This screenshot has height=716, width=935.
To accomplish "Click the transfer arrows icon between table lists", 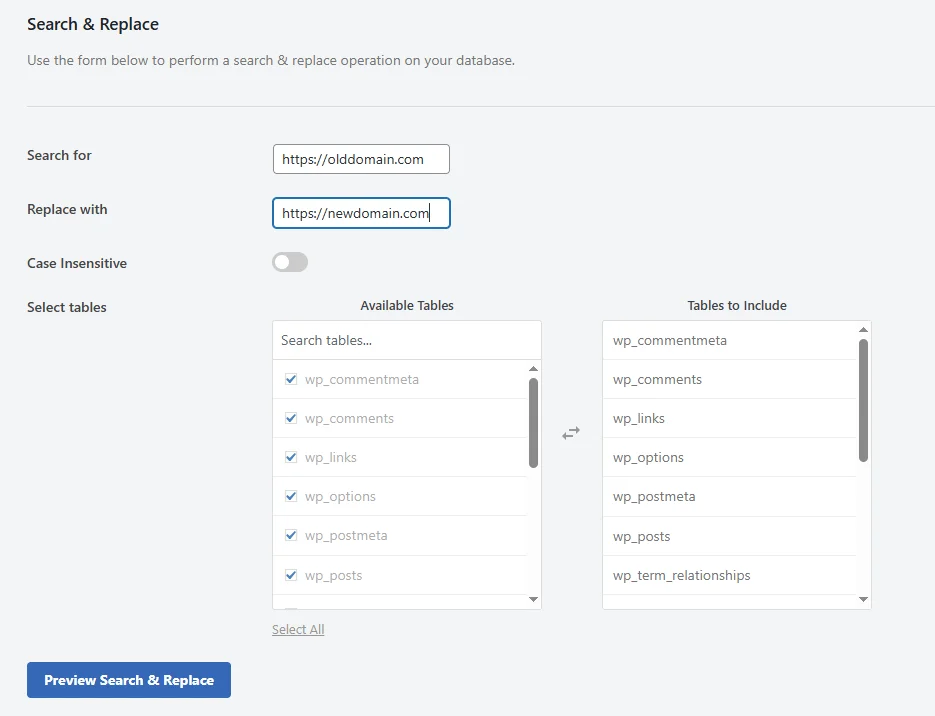I will 571,432.
